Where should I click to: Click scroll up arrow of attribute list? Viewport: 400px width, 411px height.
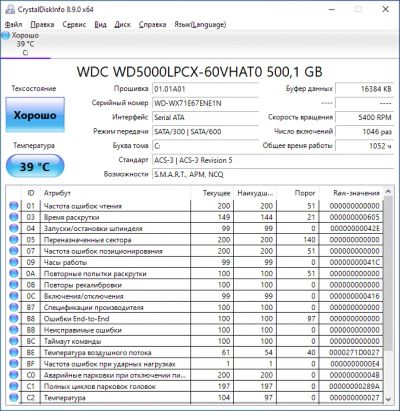pos(388,192)
